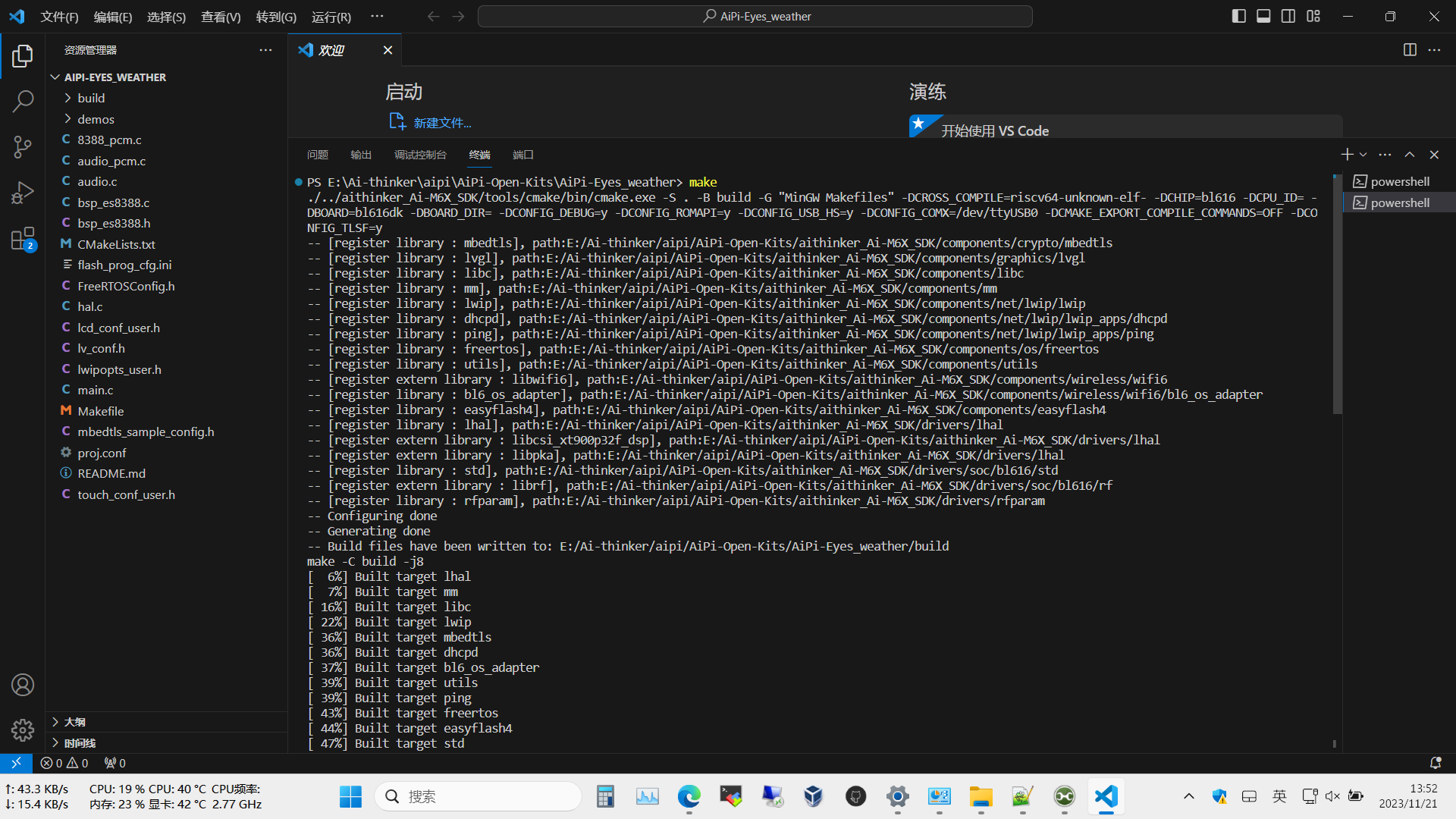1456x819 pixels.
Task: Open File Explorer from taskbar
Action: (981, 796)
